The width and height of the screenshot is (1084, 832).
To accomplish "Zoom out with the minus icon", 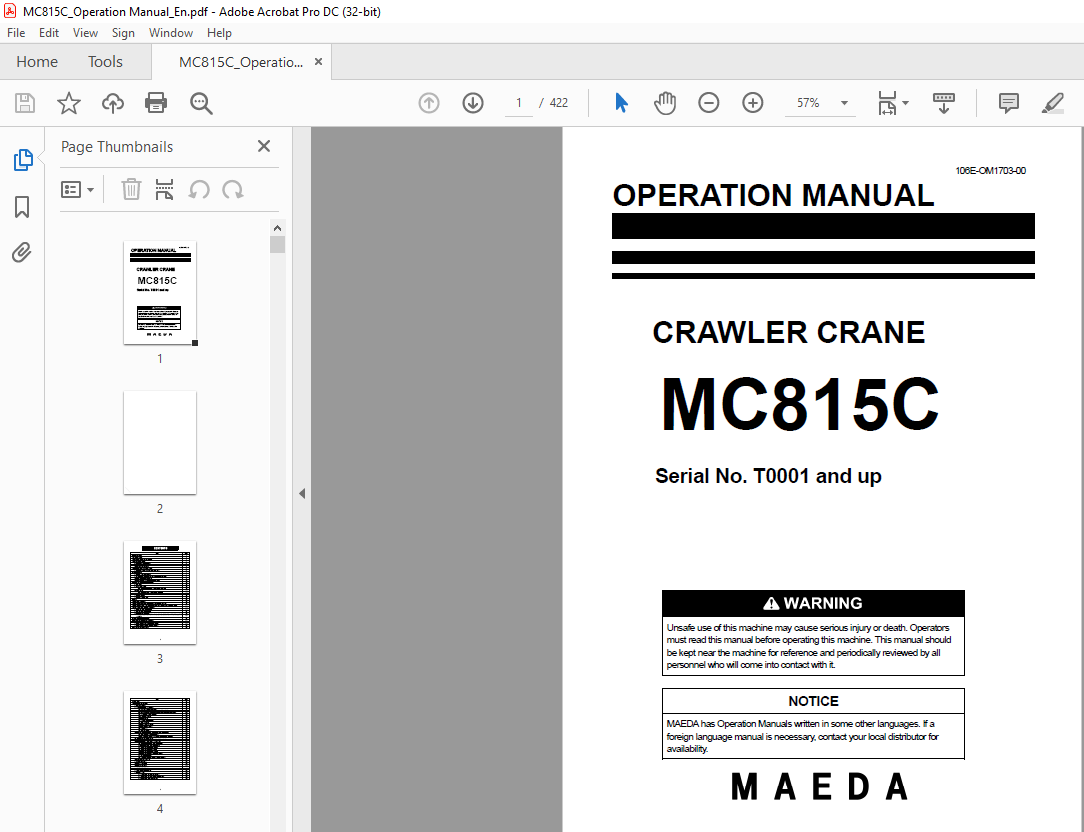I will coord(709,103).
